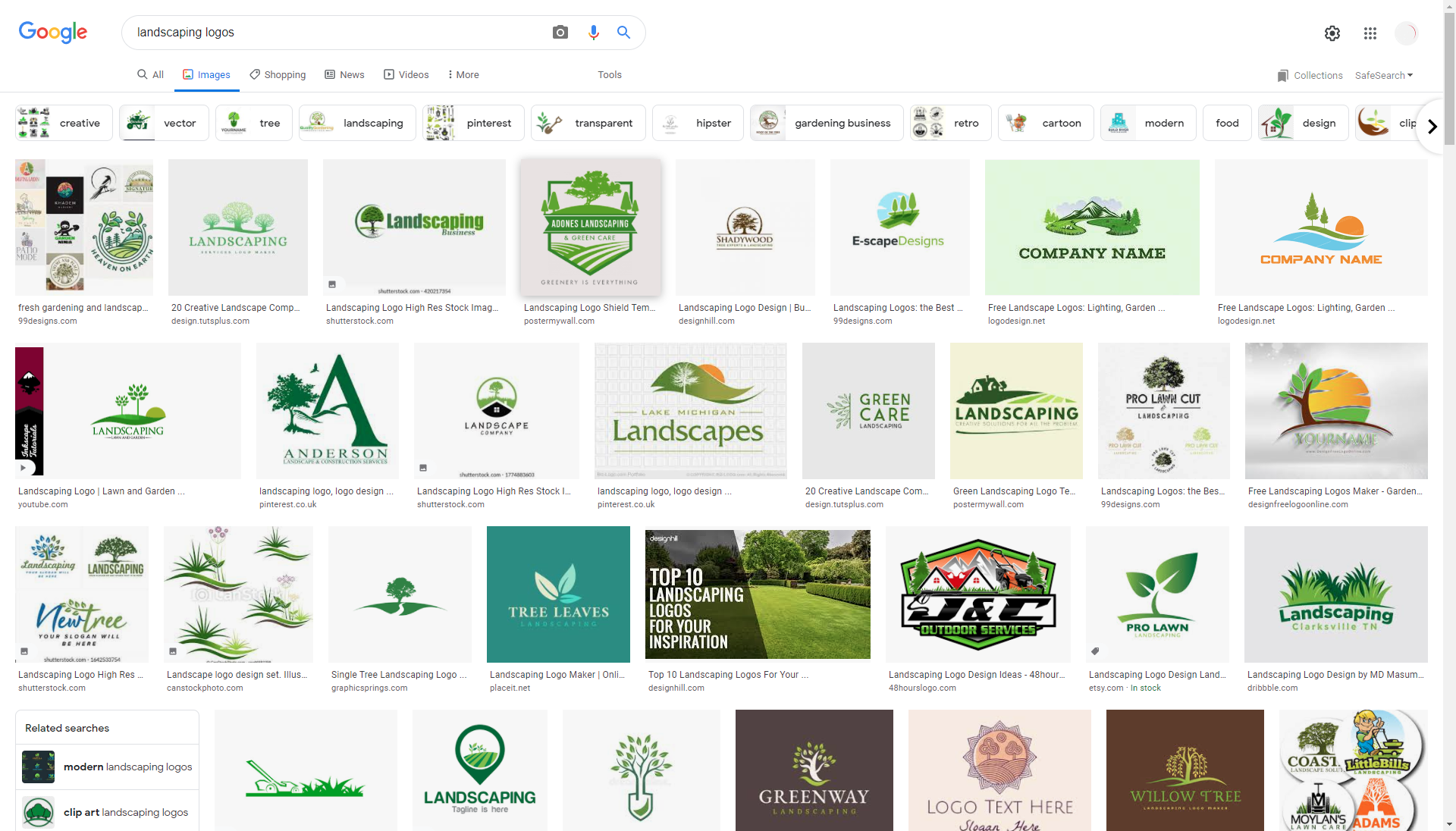Filter by the hipster chip
Screen dimensions: 1456x831
[x=698, y=123]
